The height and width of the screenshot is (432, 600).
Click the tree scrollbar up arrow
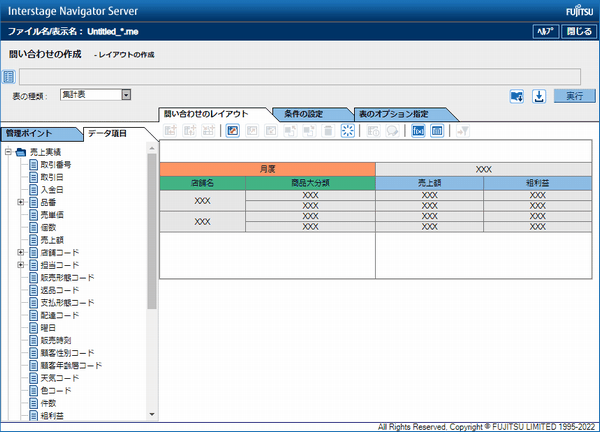(x=152, y=148)
